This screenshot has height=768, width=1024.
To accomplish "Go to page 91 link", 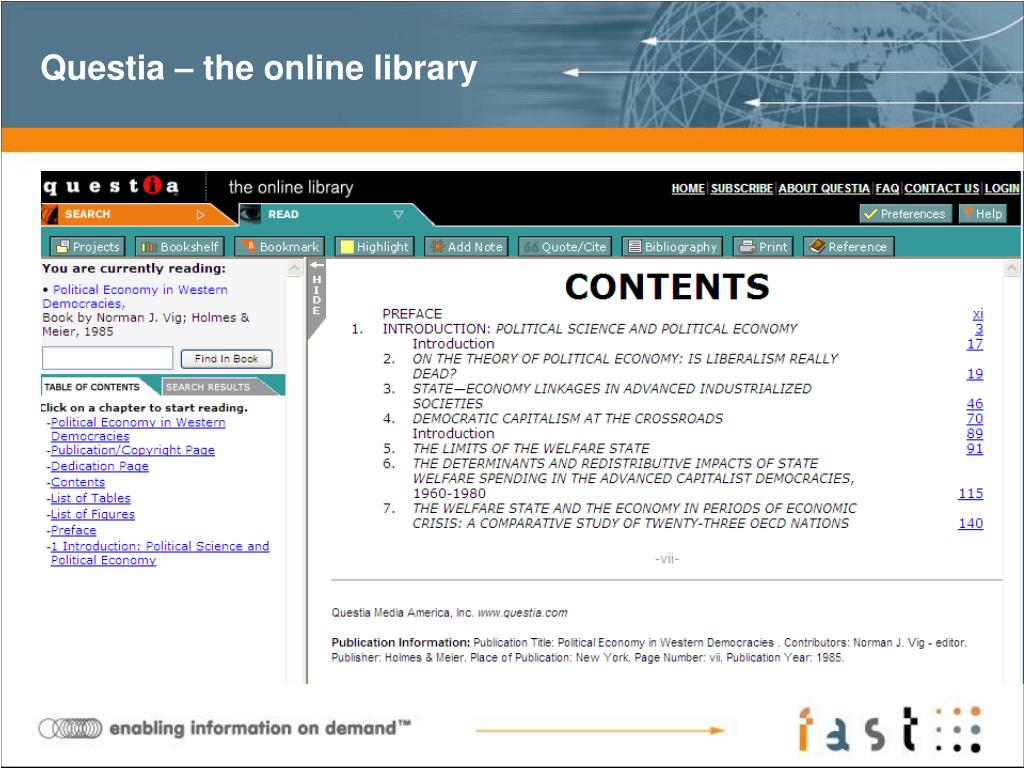I will pos(975,449).
